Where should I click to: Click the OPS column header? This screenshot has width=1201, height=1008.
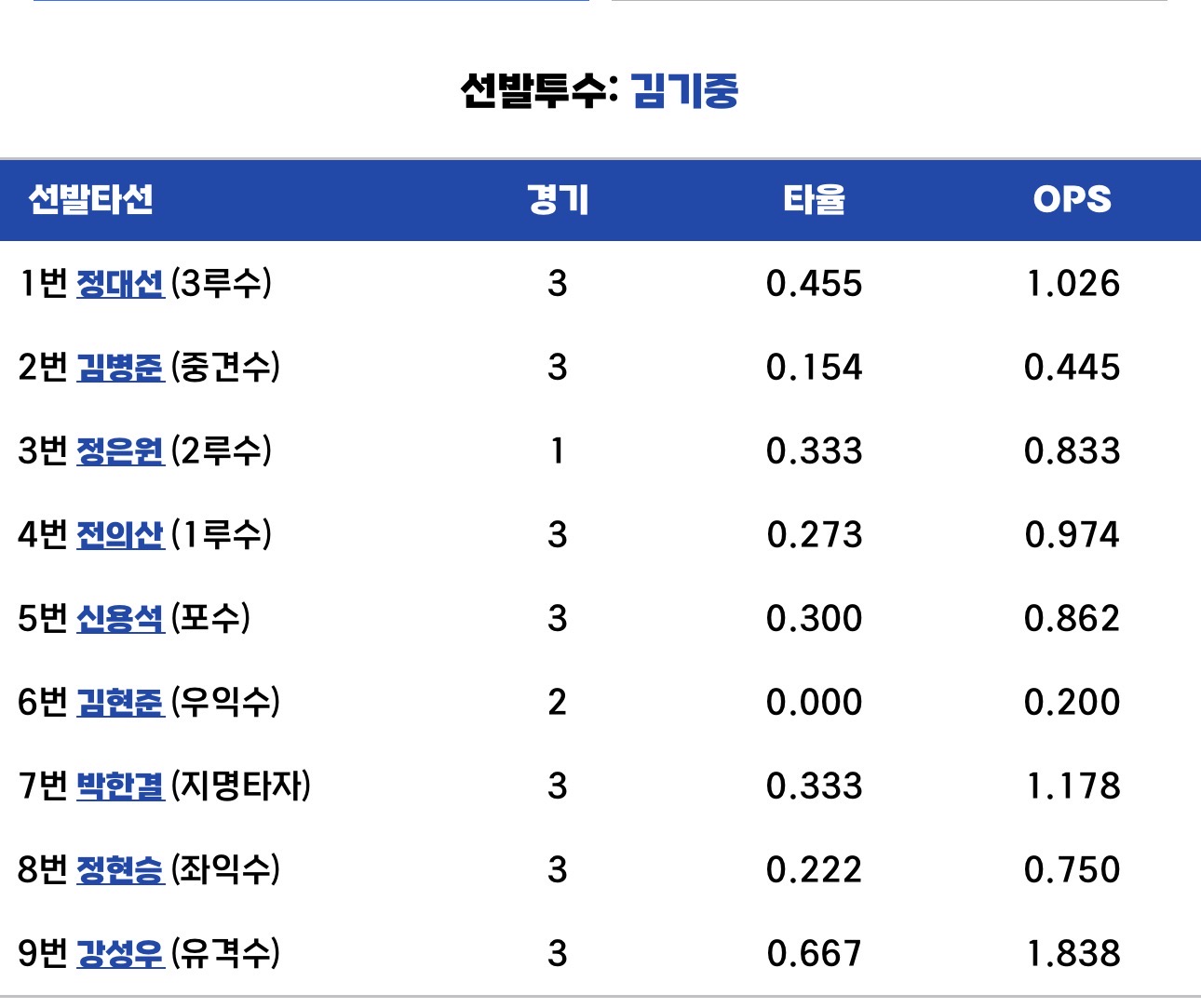click(x=1073, y=199)
